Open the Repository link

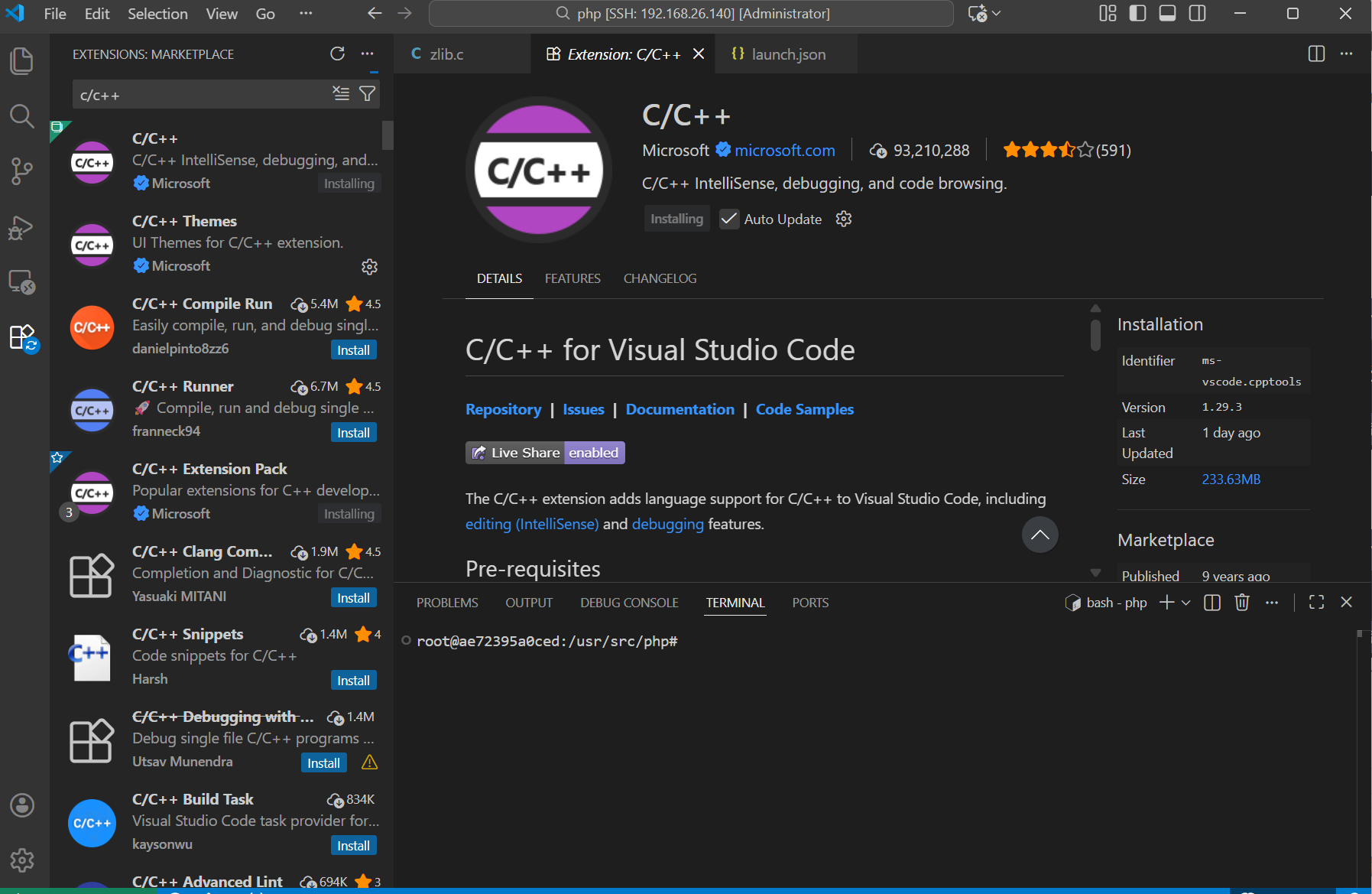click(504, 409)
